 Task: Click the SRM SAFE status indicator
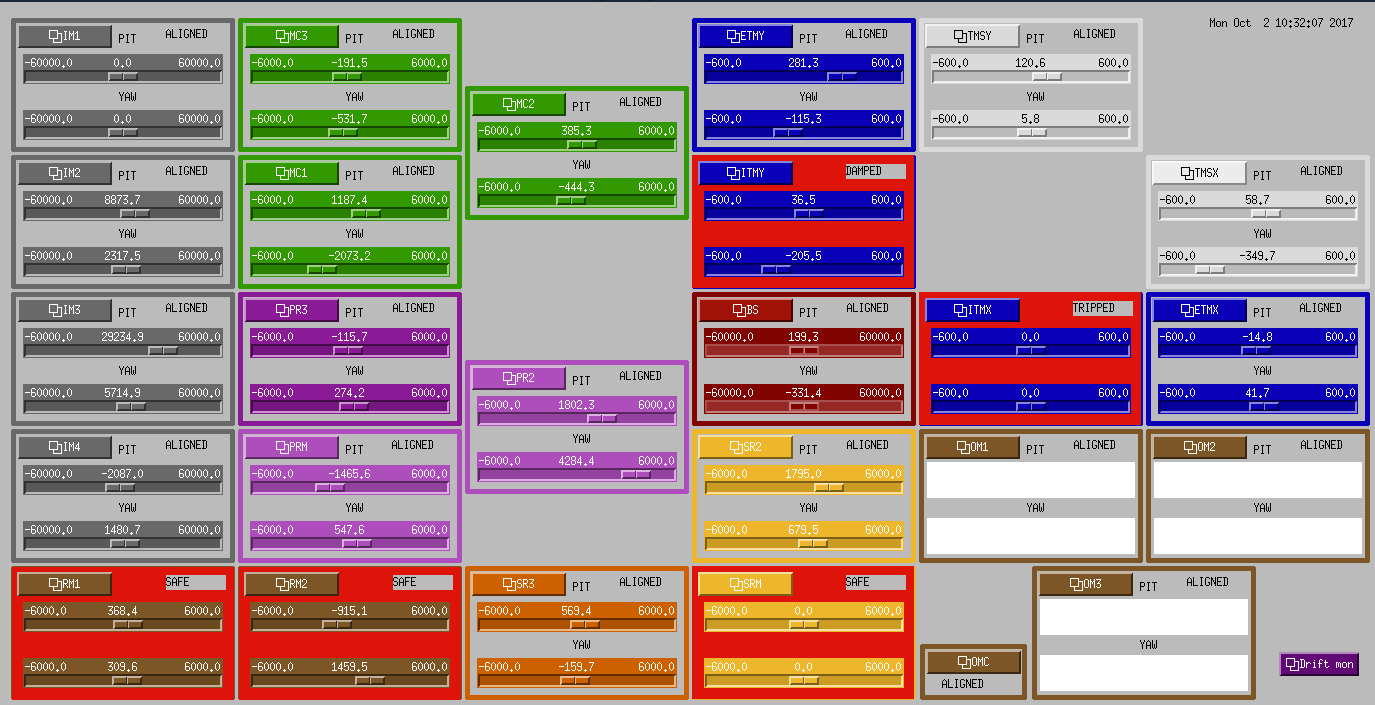click(875, 582)
